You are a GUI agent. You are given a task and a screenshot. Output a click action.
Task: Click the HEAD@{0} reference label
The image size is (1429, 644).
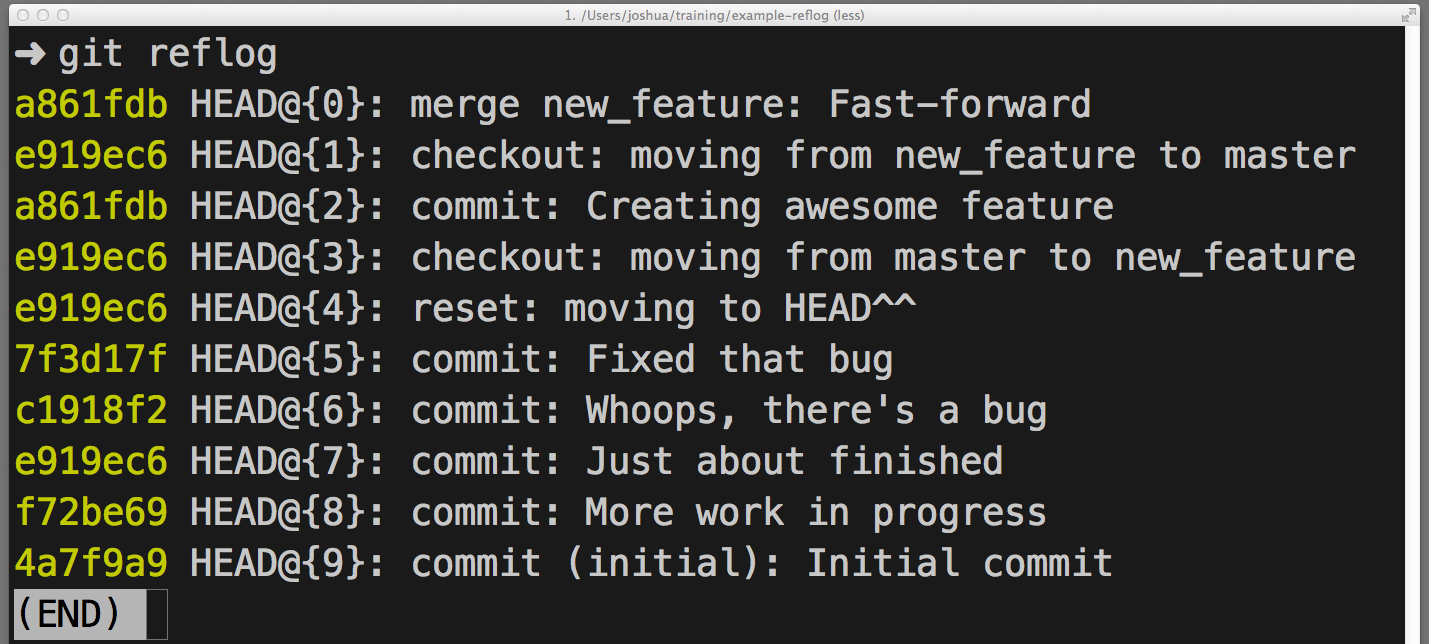click(x=283, y=103)
